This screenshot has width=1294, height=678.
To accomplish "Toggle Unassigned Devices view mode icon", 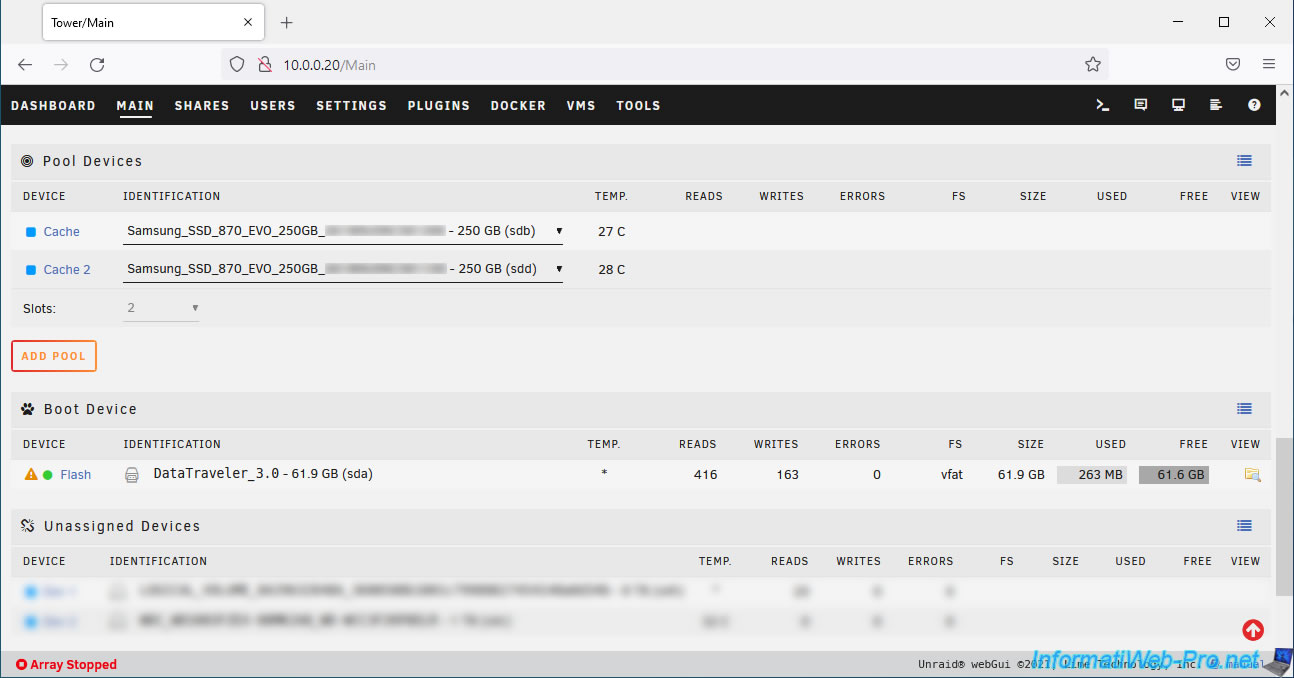I will pyautogui.click(x=1244, y=526).
